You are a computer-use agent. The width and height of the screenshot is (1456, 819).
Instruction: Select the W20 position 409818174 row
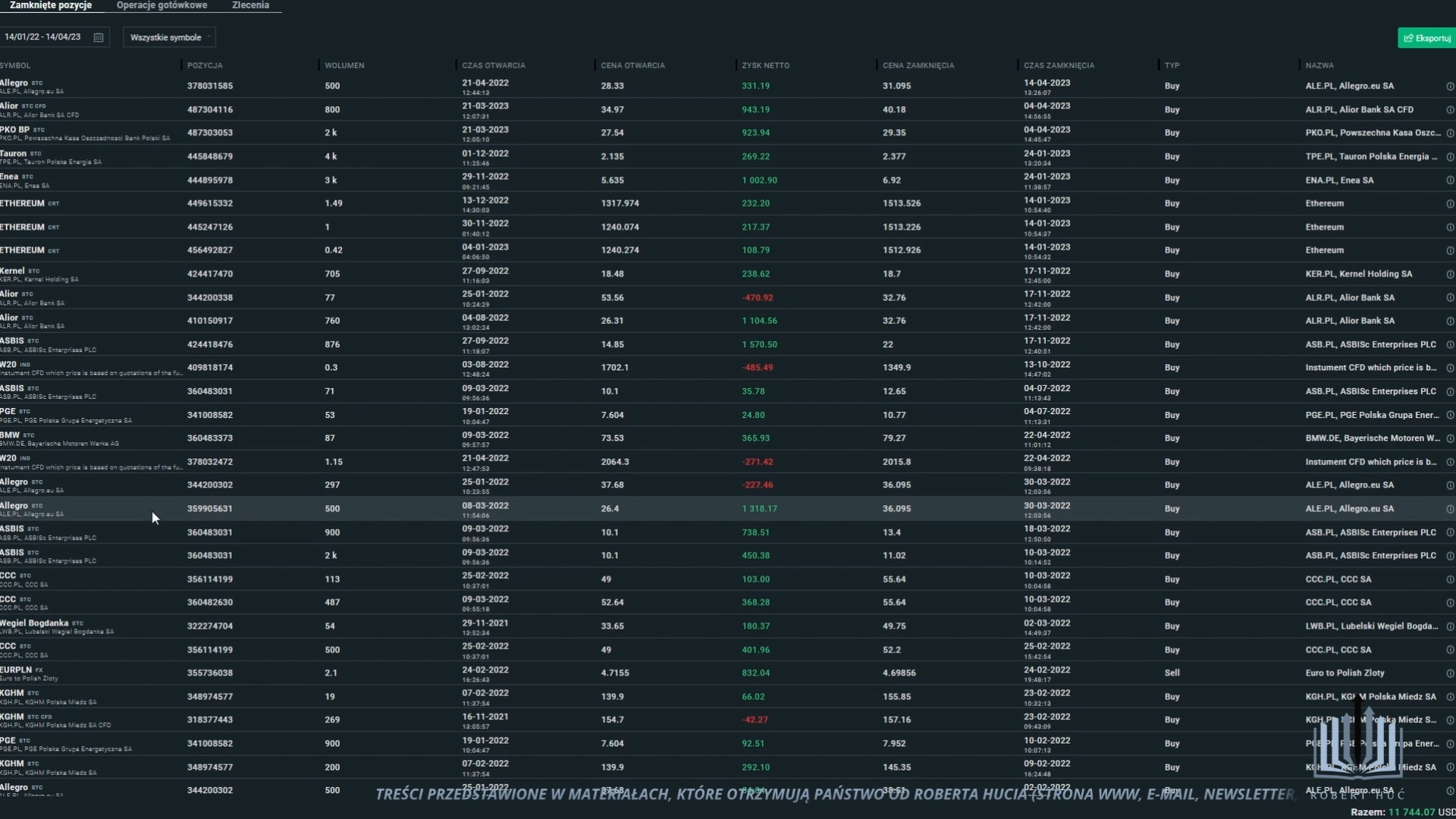(209, 368)
